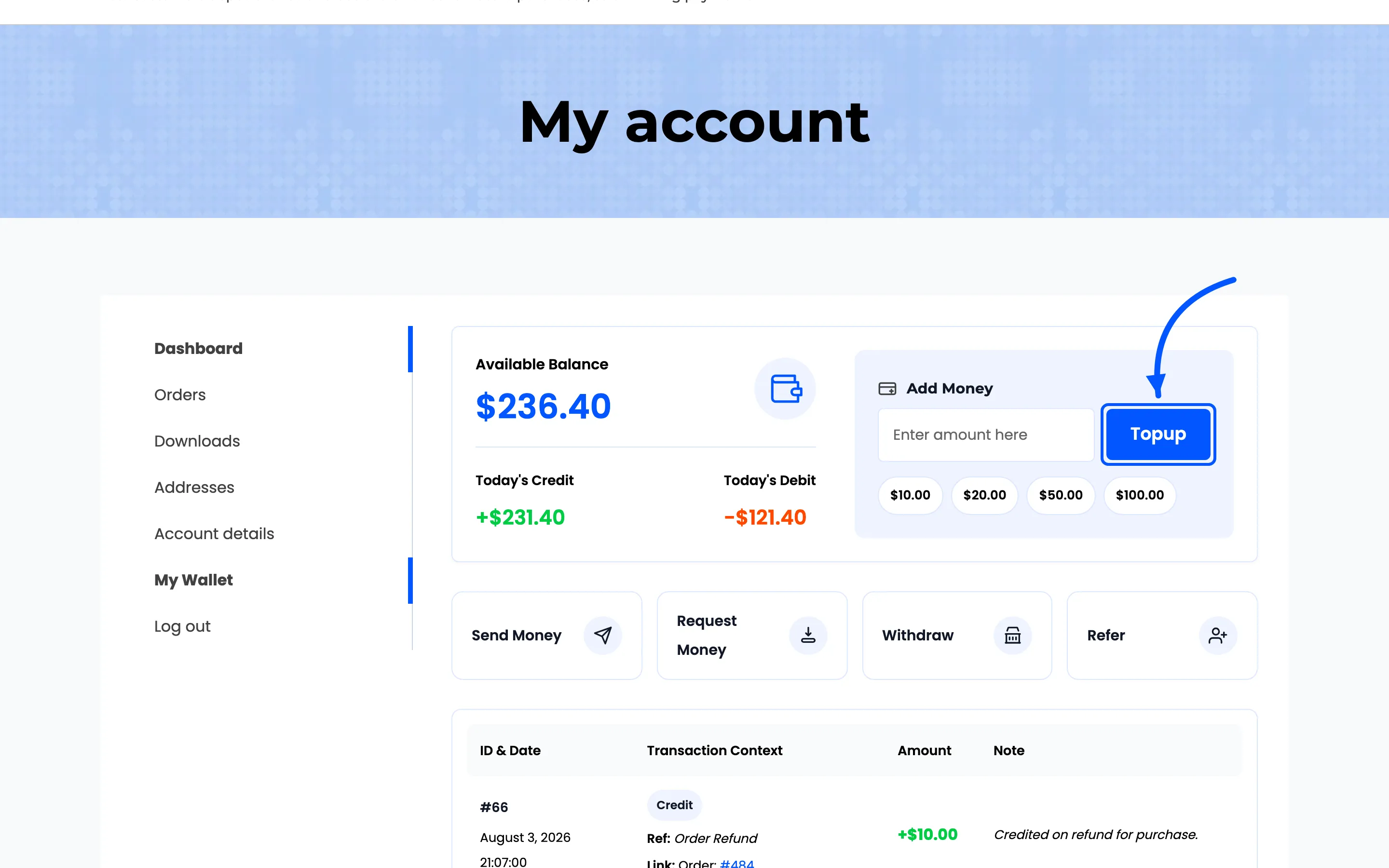Switch to My Wallet

pos(193,580)
